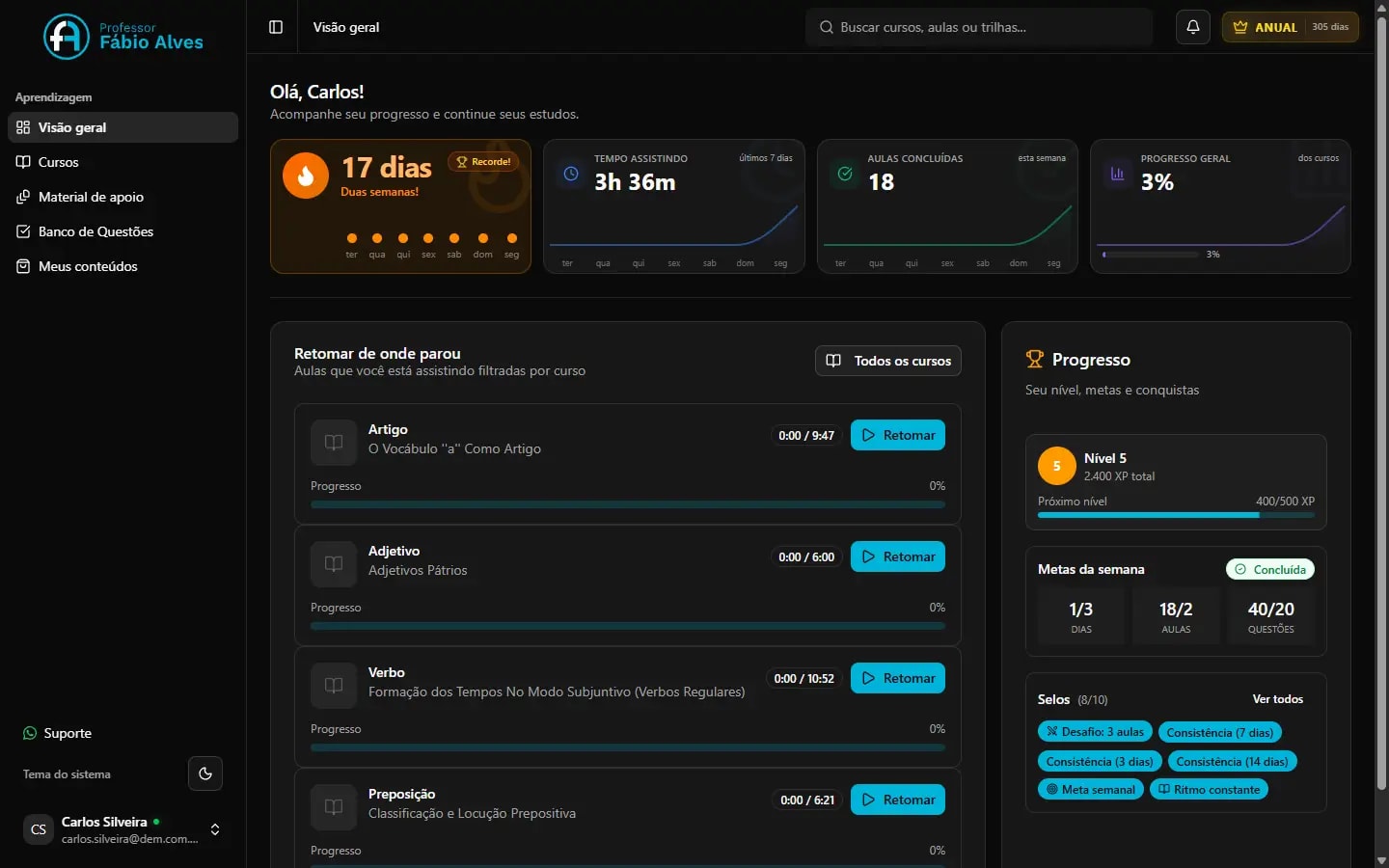1389x868 pixels.
Task: Open Material de apoio section
Action: coord(123,197)
